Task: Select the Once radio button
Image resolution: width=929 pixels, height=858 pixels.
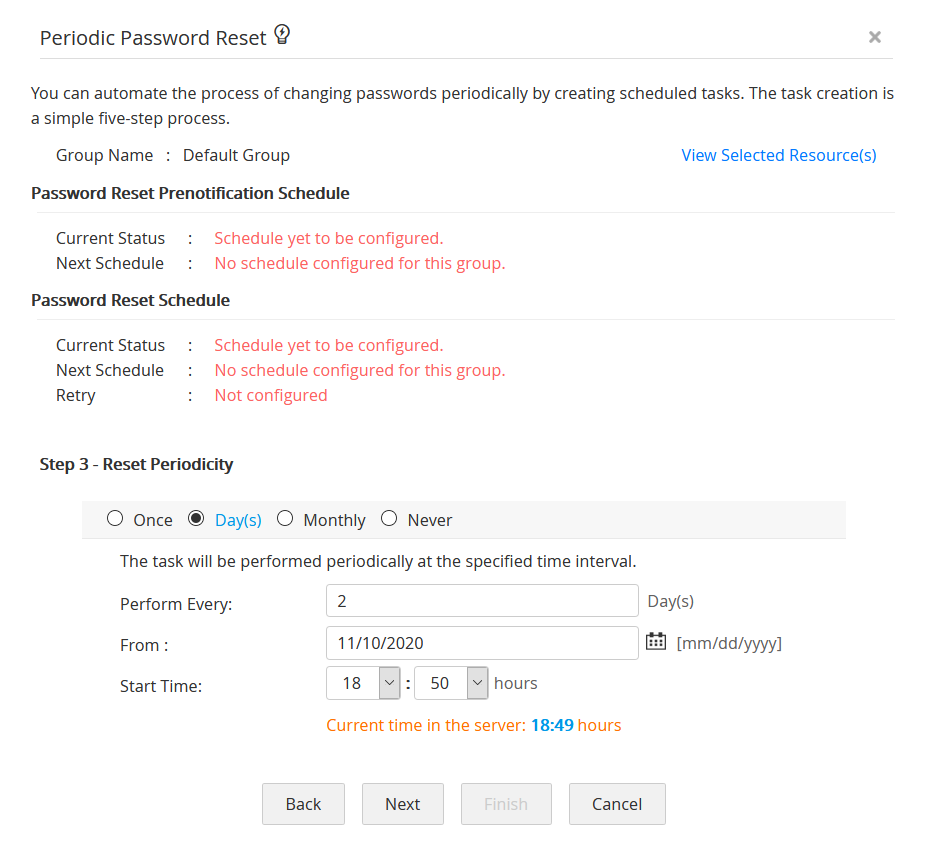Action: pos(115,519)
